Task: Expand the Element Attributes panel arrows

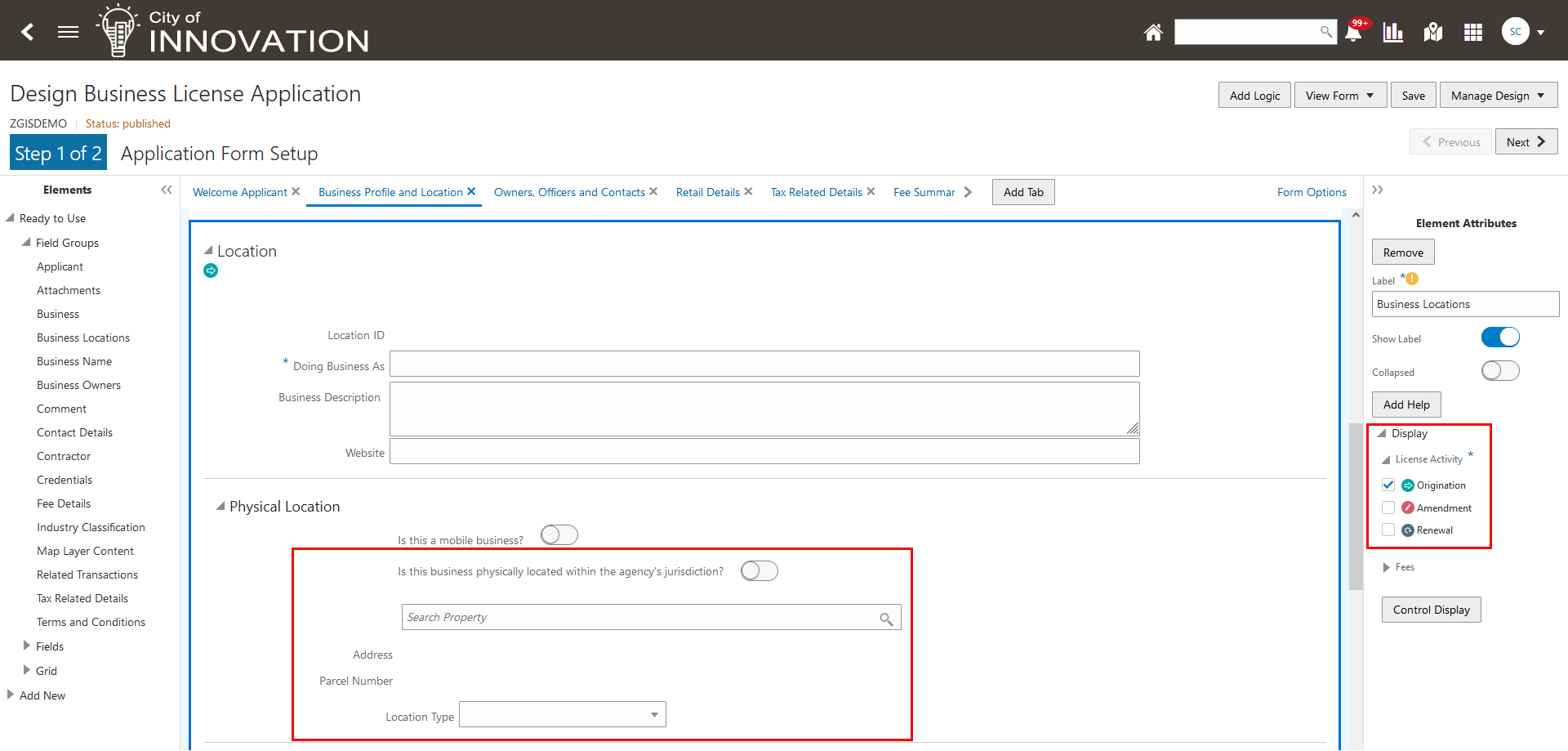Action: pyautogui.click(x=1378, y=190)
